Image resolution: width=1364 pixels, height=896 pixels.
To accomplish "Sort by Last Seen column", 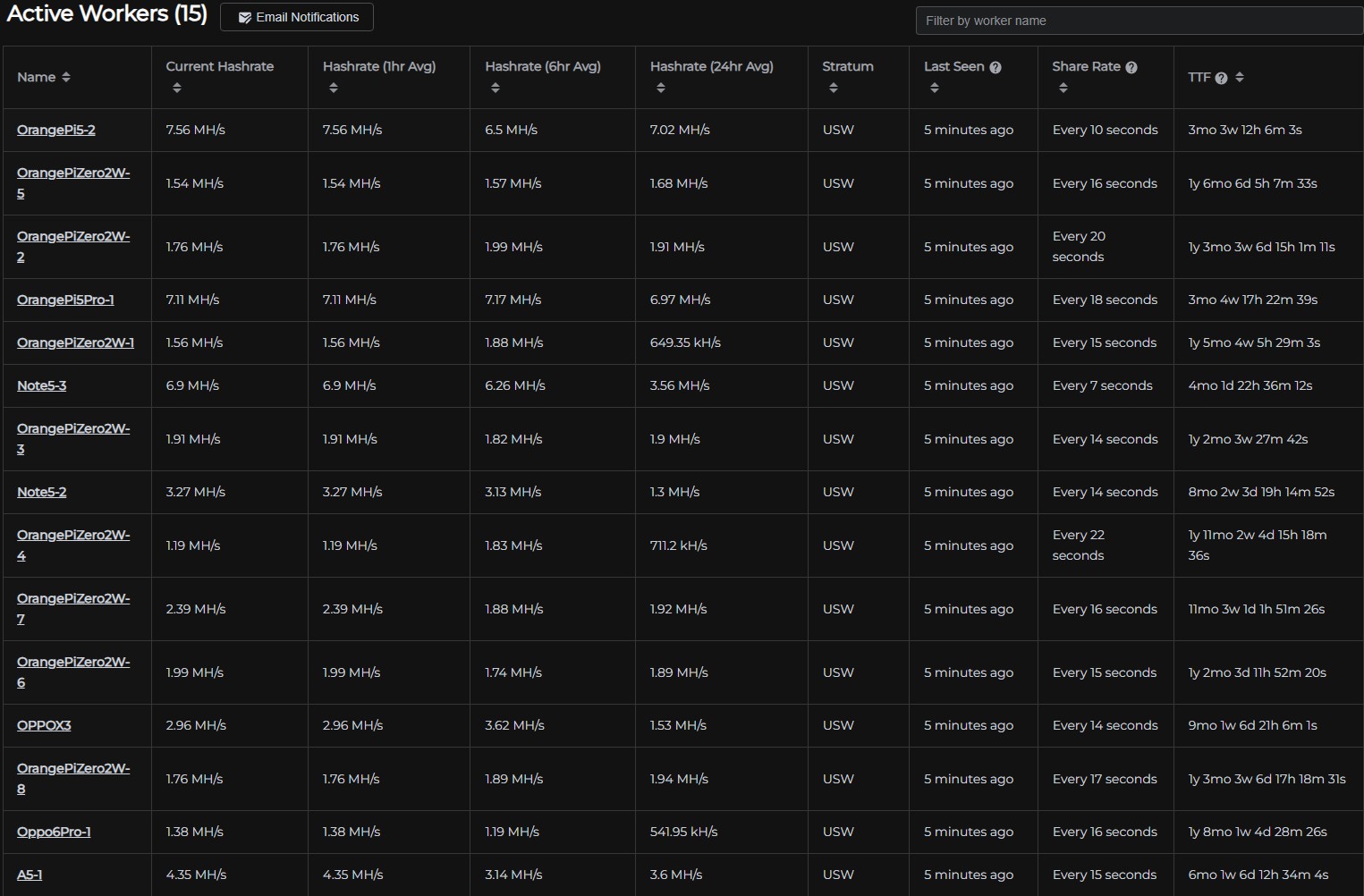I will [935, 88].
